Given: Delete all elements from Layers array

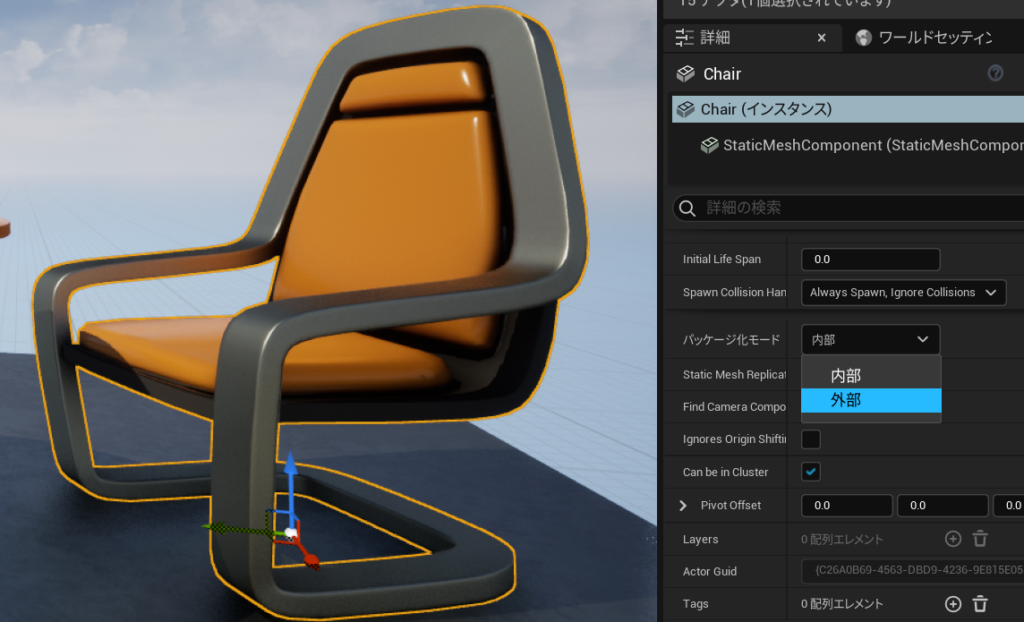Looking at the screenshot, I should tap(980, 539).
